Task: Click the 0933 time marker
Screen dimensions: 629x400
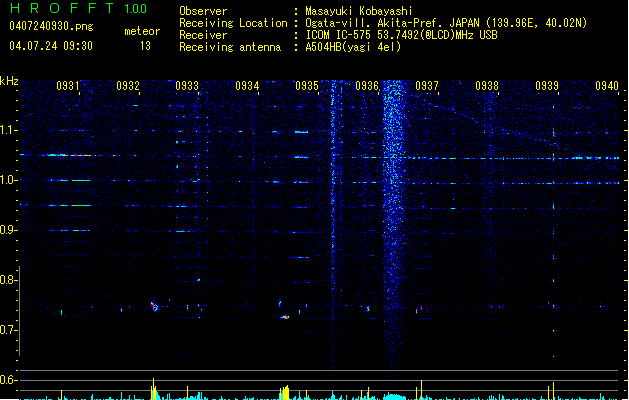Action: pos(187,86)
